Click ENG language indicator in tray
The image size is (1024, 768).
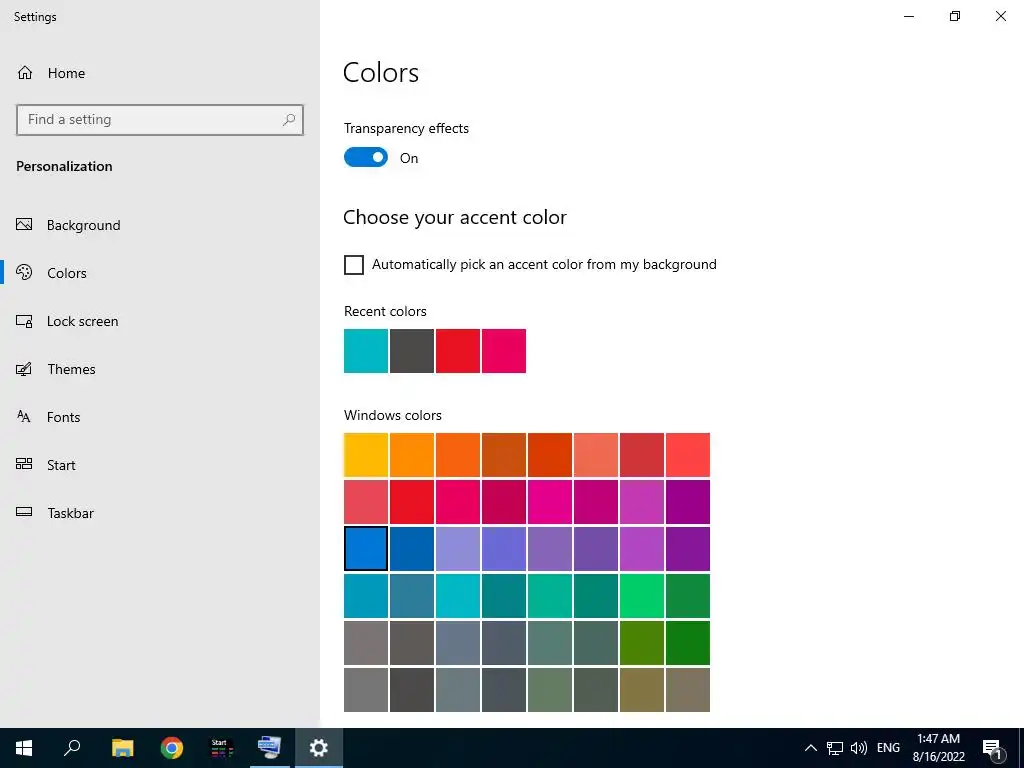[x=888, y=748]
